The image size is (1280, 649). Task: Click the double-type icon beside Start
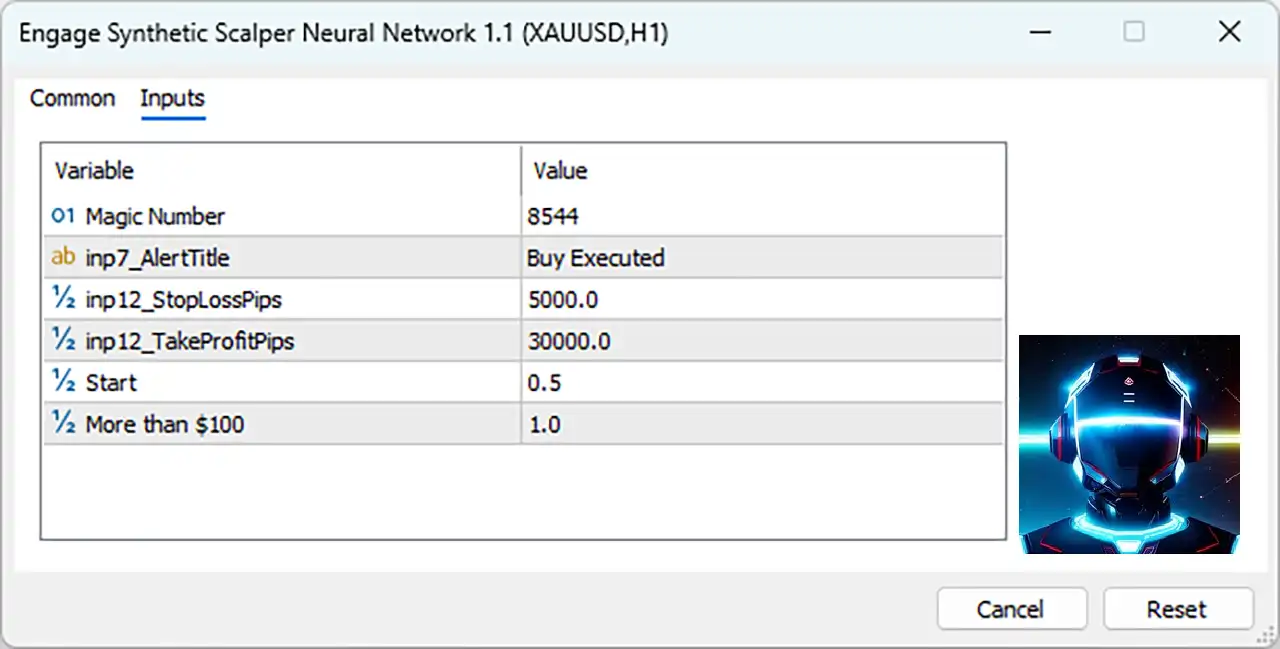coord(63,383)
